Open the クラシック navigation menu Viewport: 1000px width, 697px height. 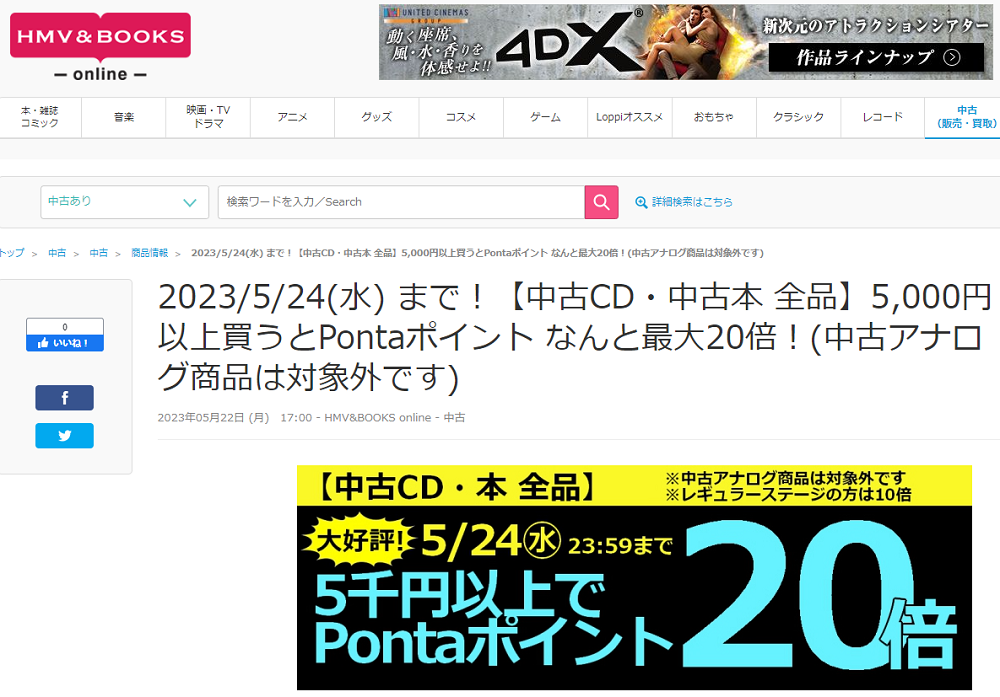click(x=798, y=117)
